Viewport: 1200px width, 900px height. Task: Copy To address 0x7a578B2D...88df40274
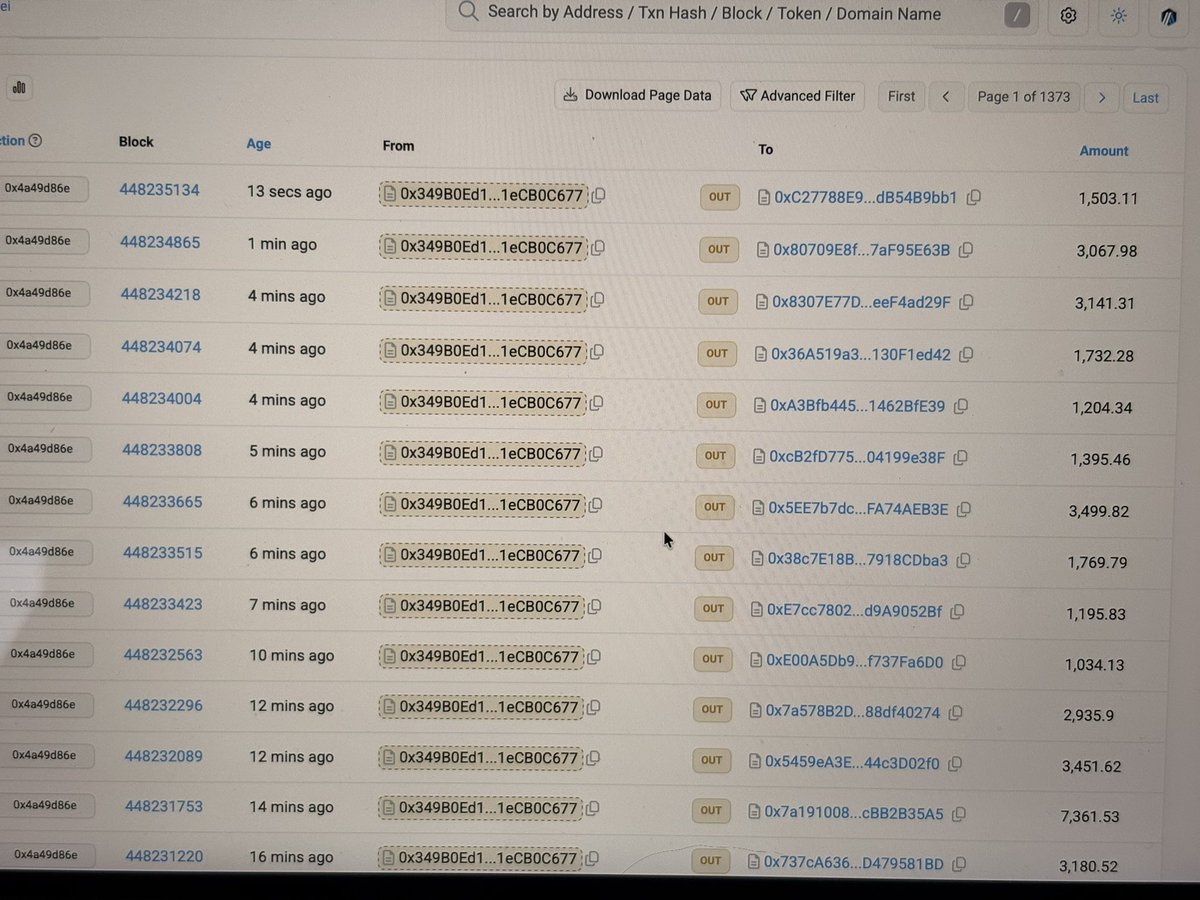(x=956, y=713)
